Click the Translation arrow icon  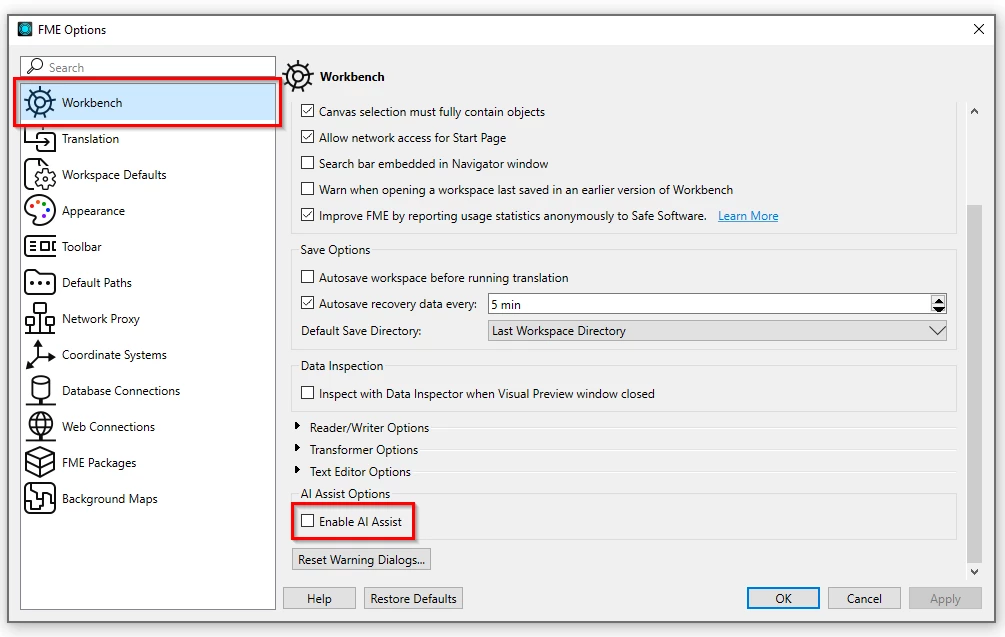[x=40, y=139]
